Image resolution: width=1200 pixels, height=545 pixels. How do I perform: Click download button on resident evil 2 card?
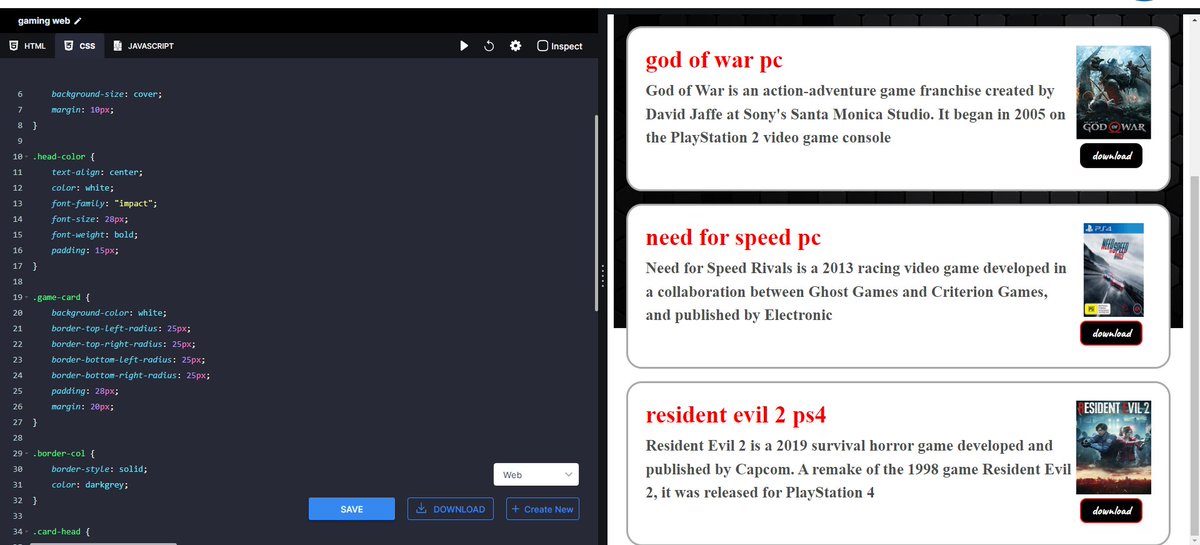[1111, 510]
